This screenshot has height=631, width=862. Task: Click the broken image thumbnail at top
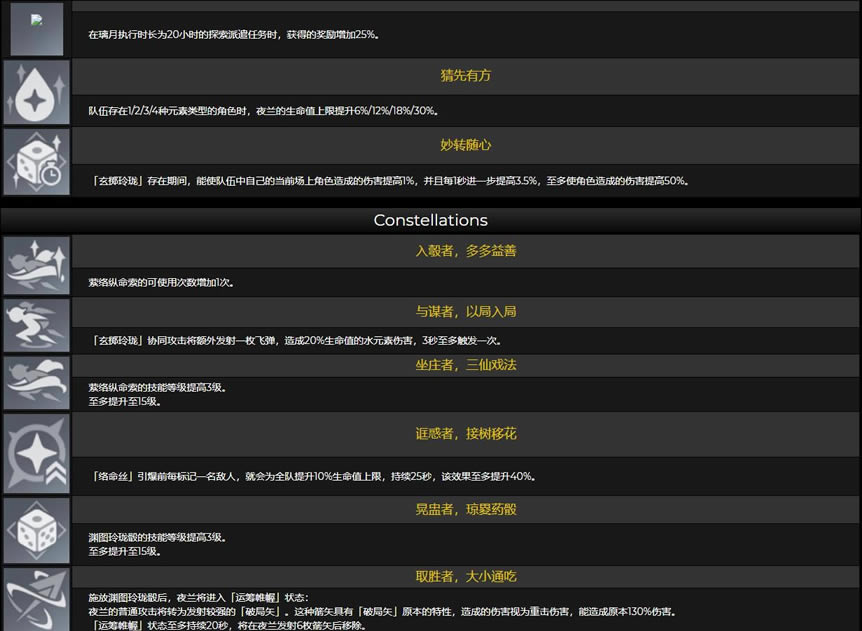(x=36, y=28)
